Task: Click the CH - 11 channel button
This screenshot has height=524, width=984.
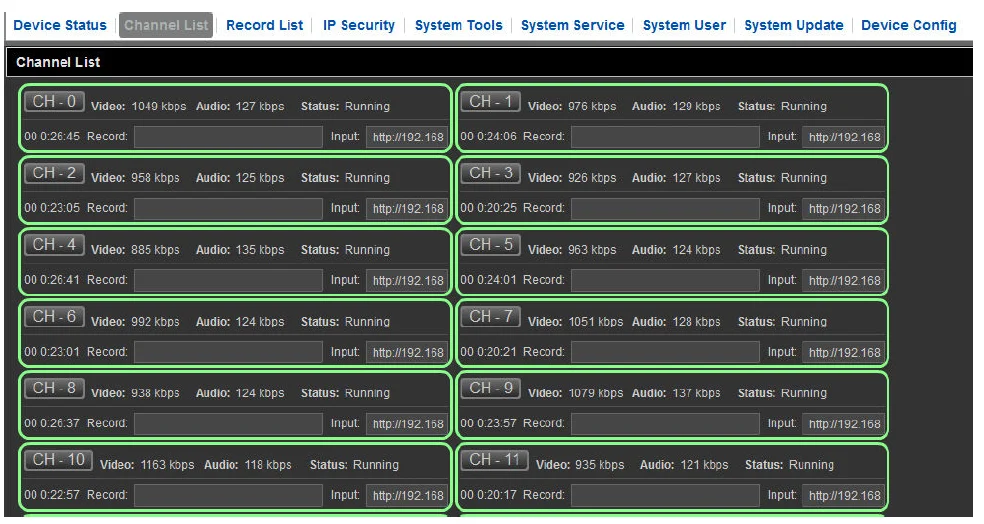Action: coord(494,460)
